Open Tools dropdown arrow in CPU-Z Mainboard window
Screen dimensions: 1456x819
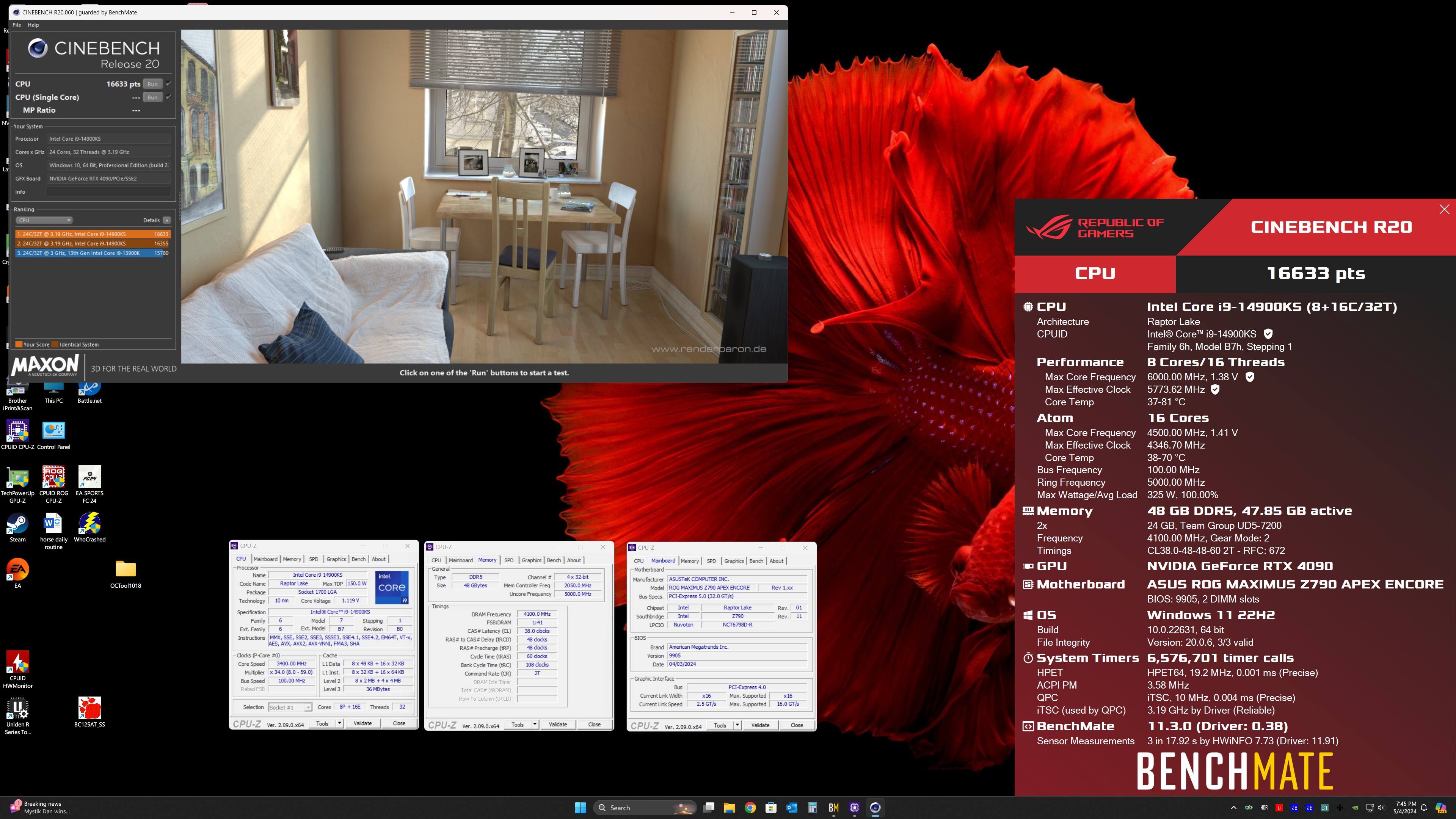tap(737, 725)
